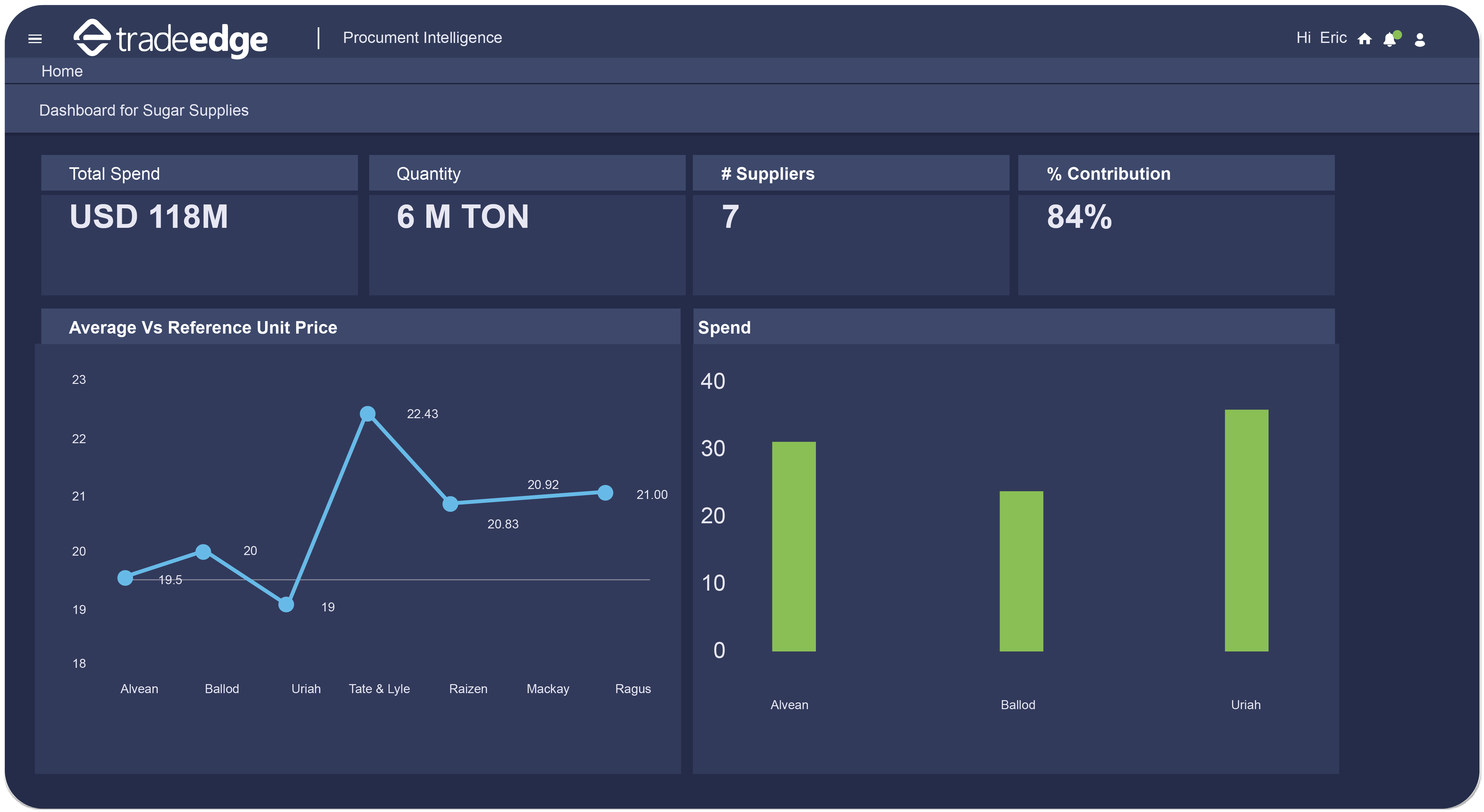This screenshot has height=812, width=1484.
Task: Click the Tate & Lyle 22.43 data point
Action: pos(367,413)
